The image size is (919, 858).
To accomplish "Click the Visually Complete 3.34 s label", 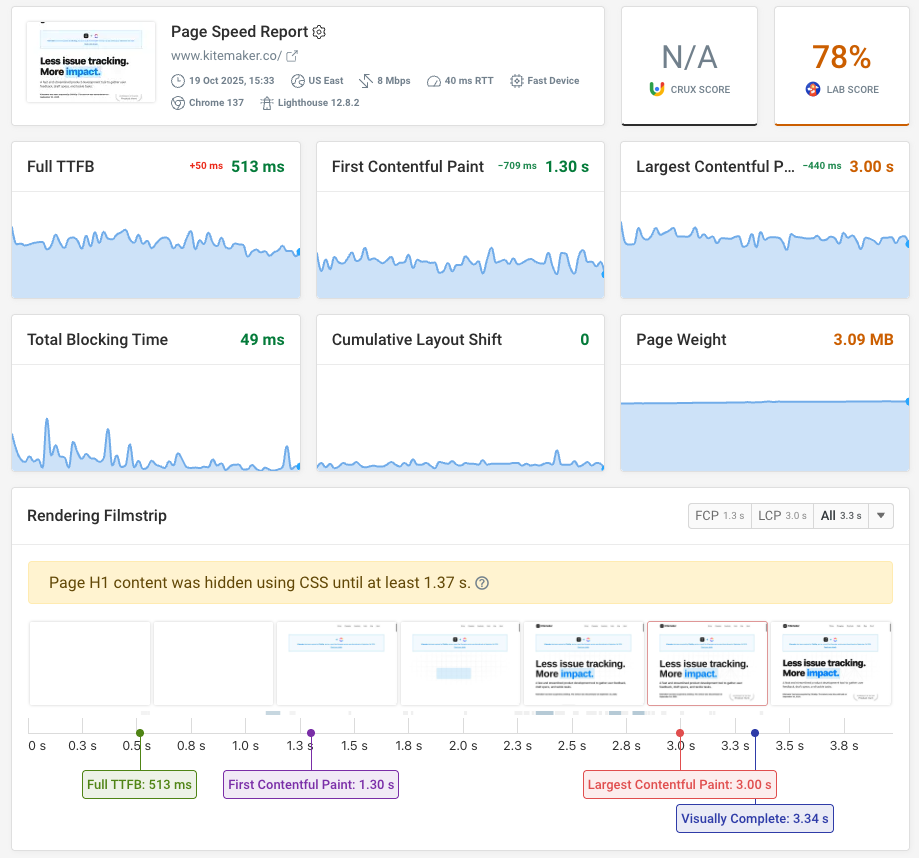I will [754, 818].
